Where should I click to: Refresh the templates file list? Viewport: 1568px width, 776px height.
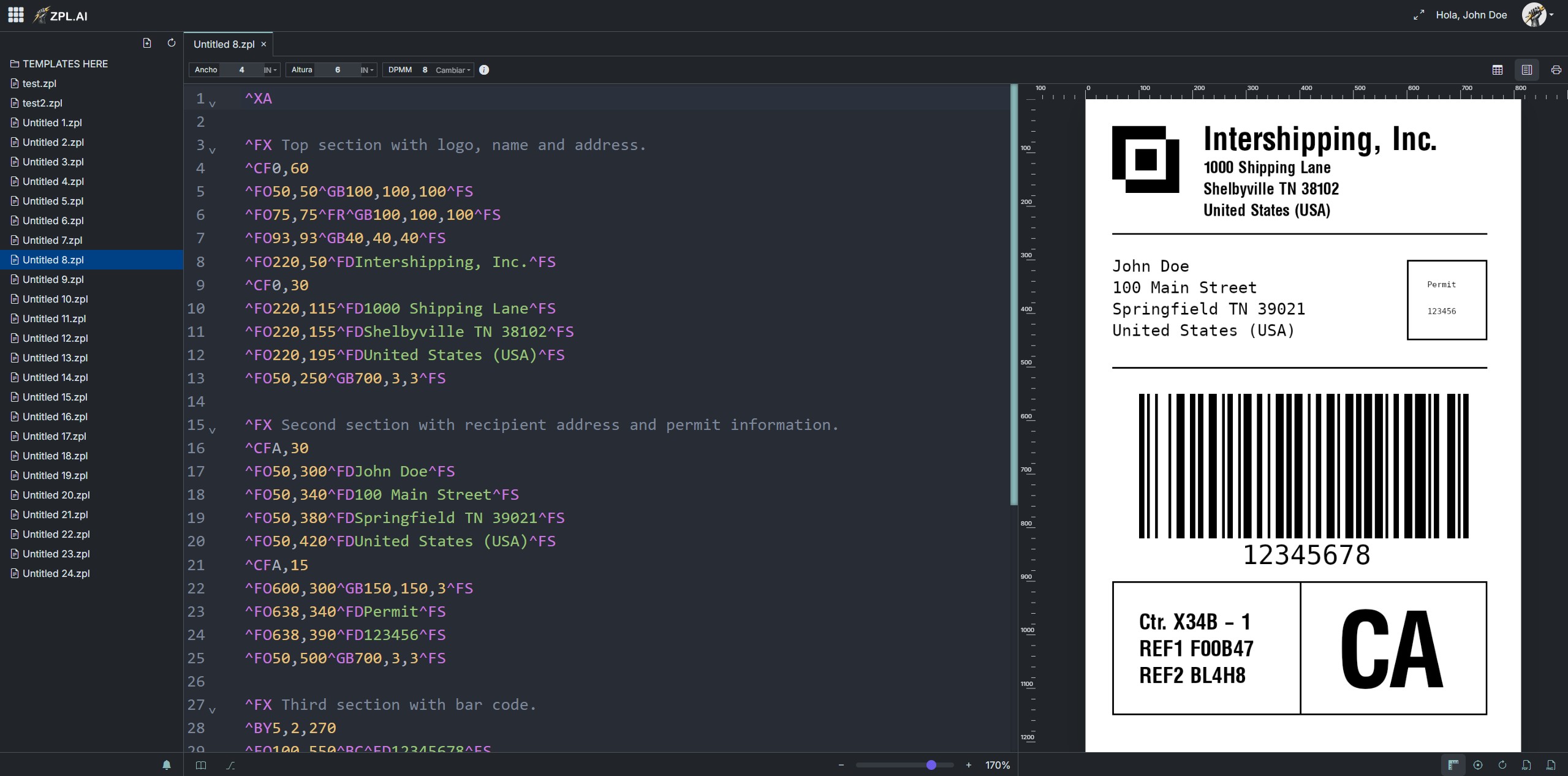tap(172, 43)
